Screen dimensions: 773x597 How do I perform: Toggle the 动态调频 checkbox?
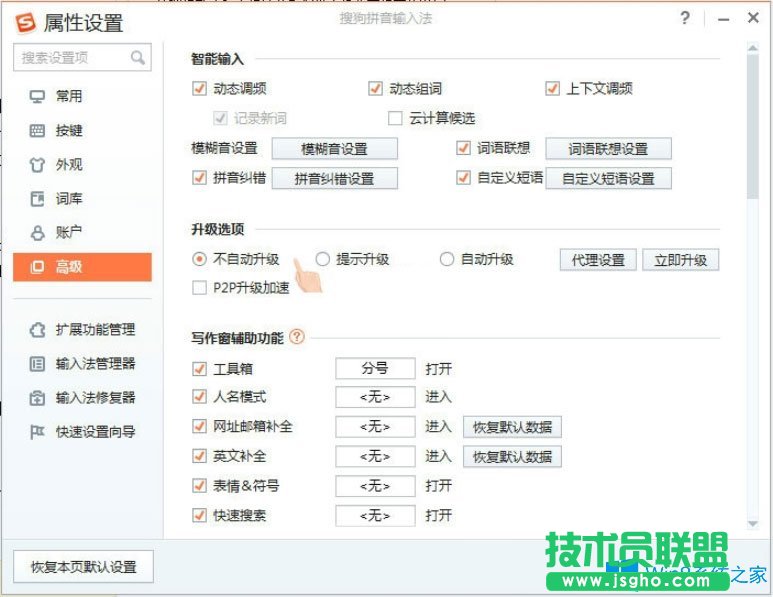(199, 89)
